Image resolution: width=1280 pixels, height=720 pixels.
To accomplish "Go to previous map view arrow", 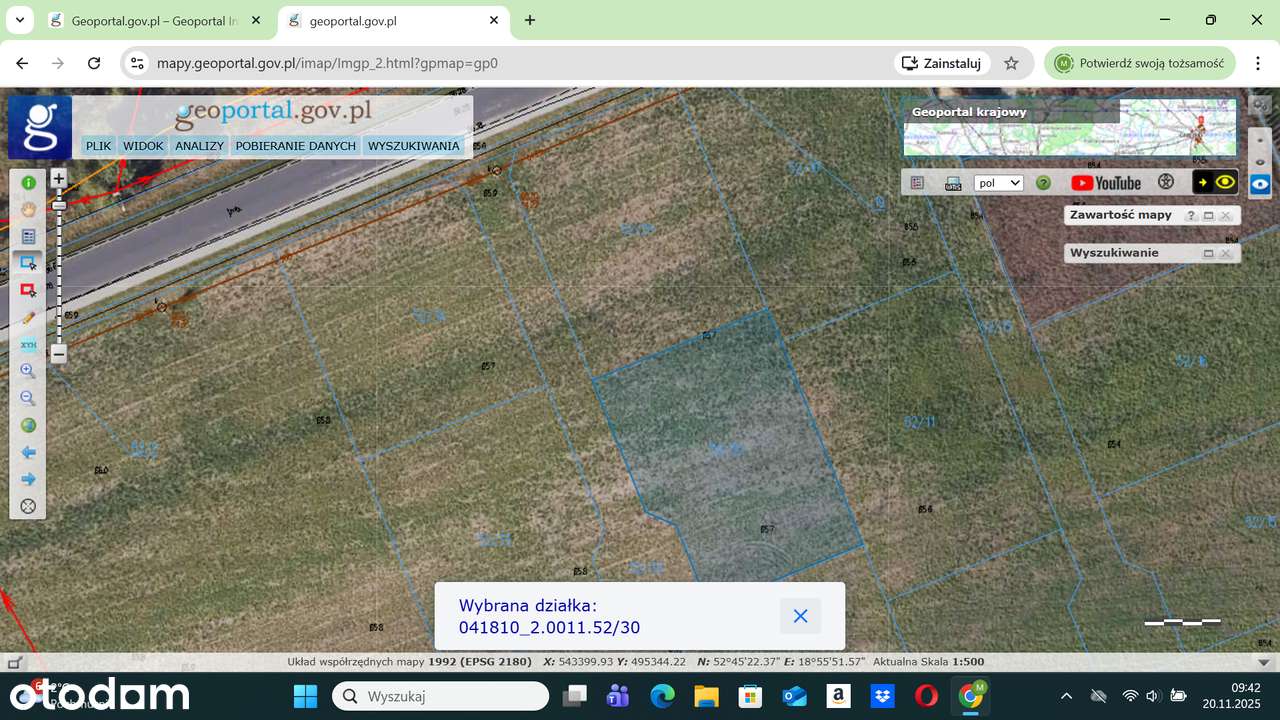I will [x=28, y=452].
